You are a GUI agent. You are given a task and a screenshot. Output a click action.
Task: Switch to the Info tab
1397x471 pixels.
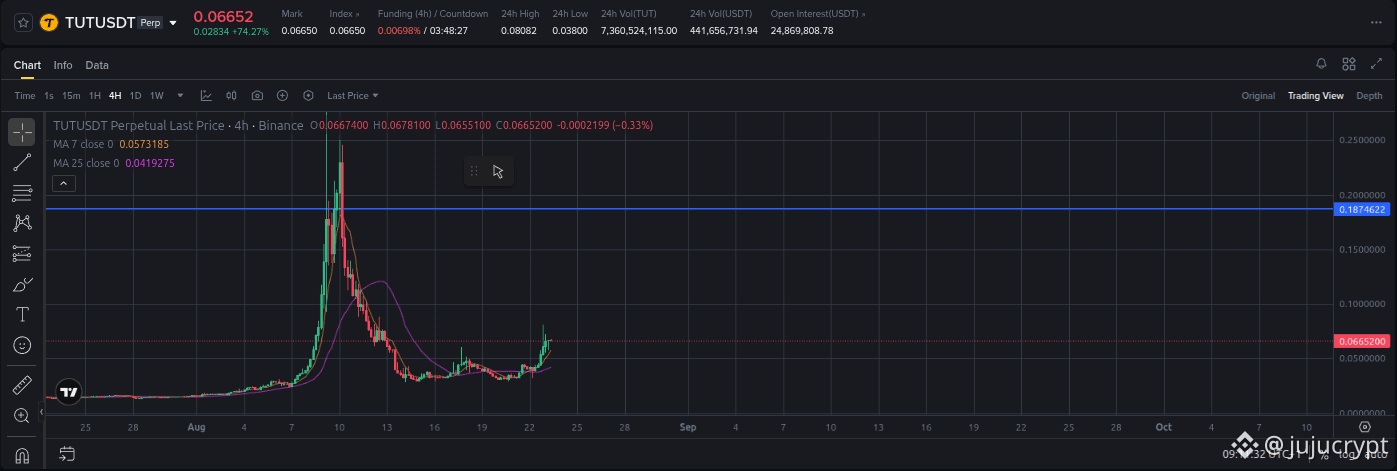click(63, 65)
